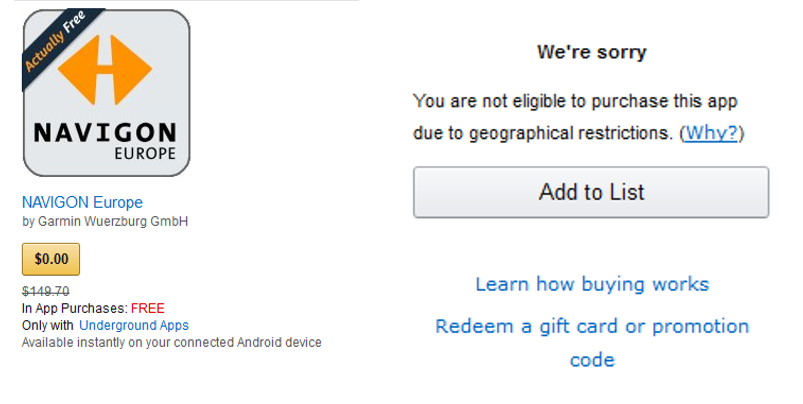Viewport: 803px width, 404px height.
Task: Open Redeem a gift card or promotion code
Action: (x=592, y=343)
